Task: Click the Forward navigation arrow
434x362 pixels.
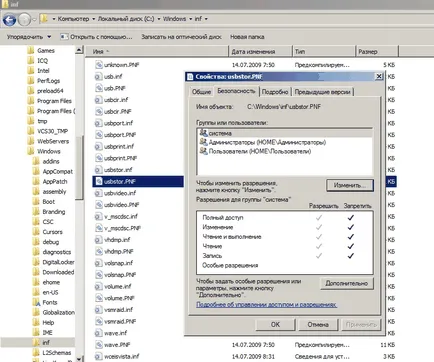Action: [x=24, y=20]
